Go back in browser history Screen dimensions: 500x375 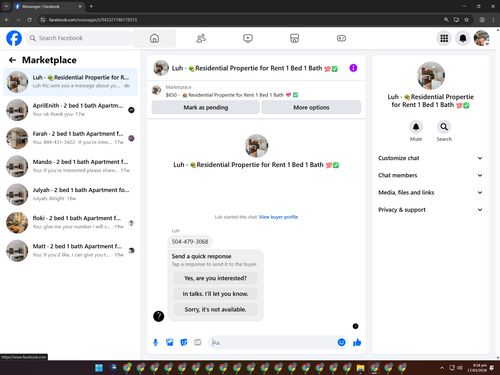pos(7,20)
